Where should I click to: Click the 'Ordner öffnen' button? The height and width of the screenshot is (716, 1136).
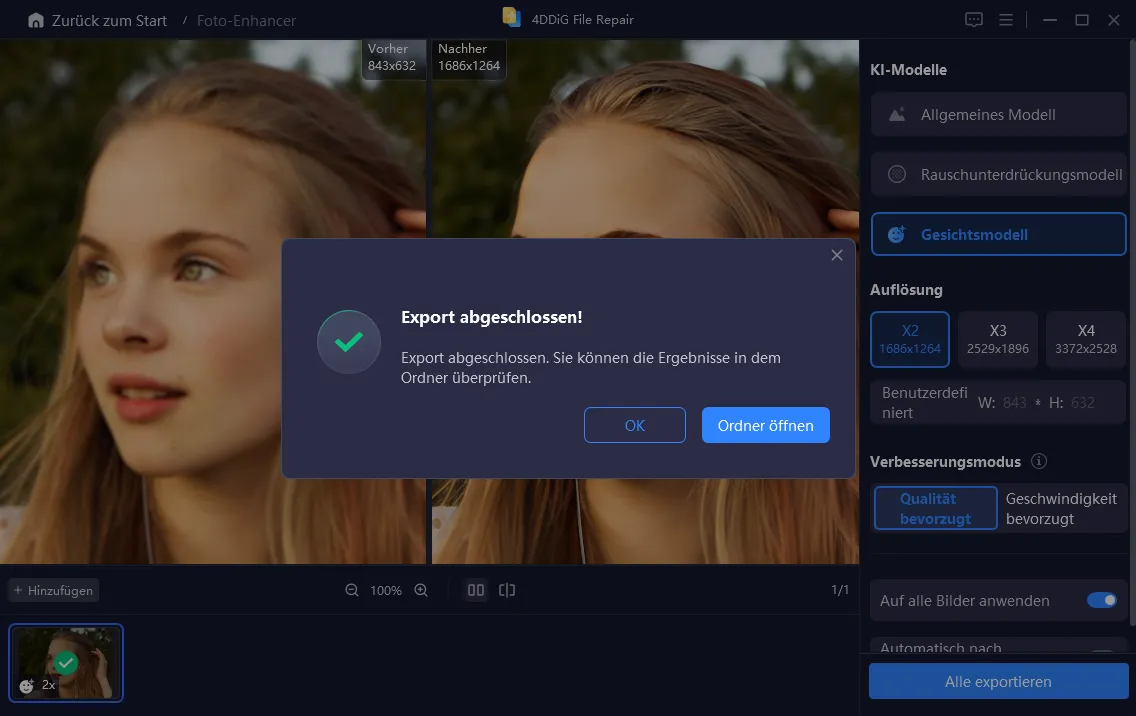click(765, 425)
